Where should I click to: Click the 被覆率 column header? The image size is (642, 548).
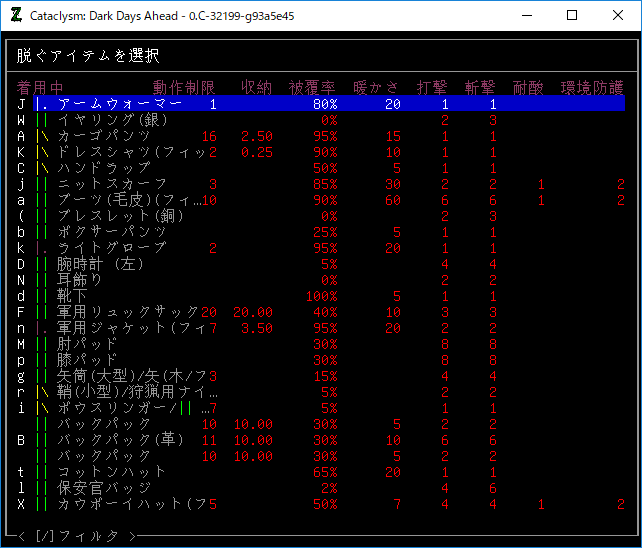tap(312, 87)
